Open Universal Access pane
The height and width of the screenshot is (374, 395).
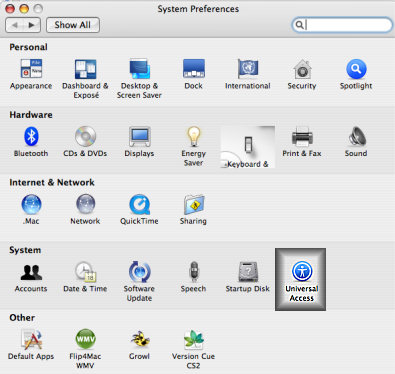[x=301, y=279]
